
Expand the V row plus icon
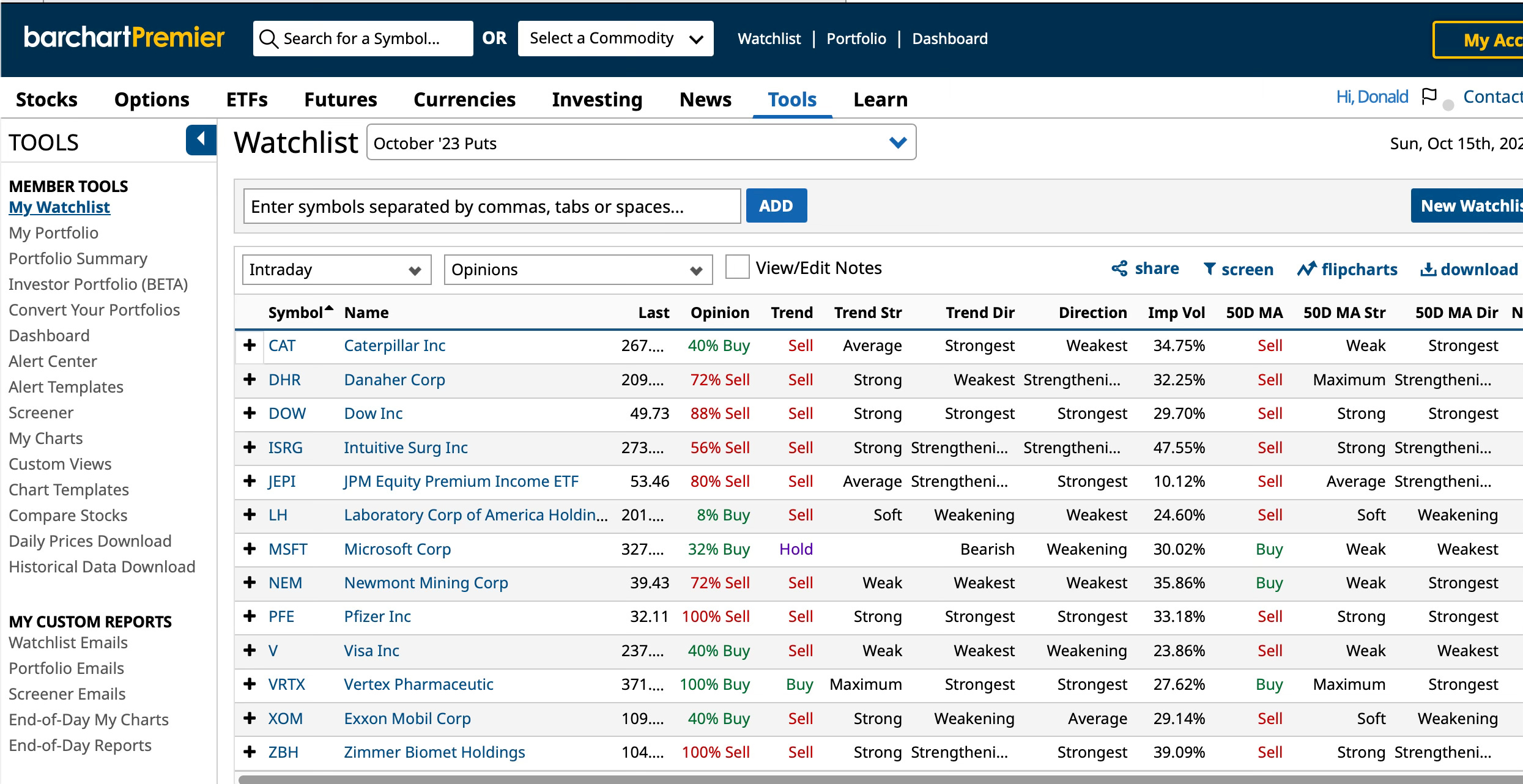pos(250,651)
